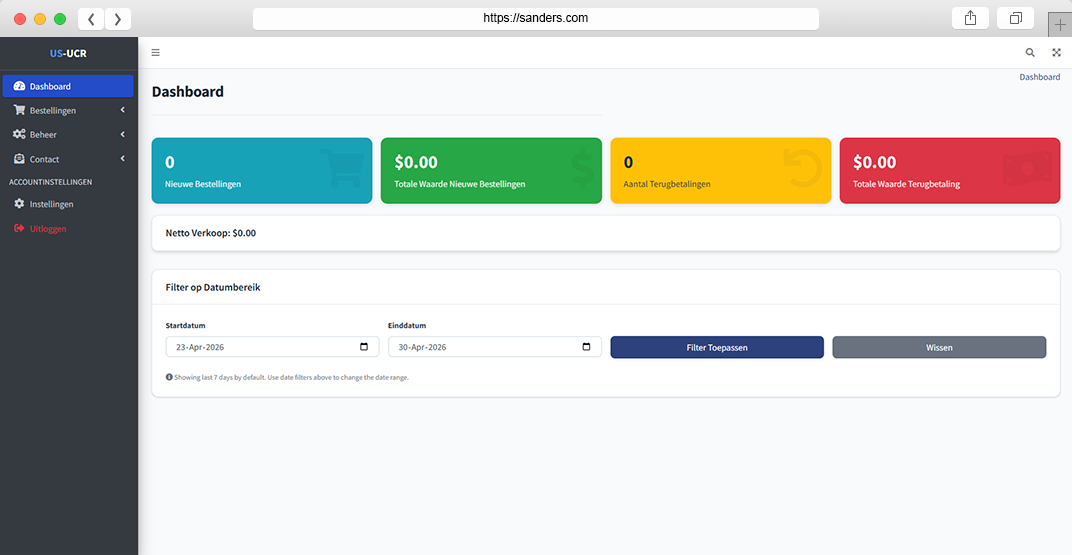Click the browser back arrow
The width and height of the screenshot is (1072, 555).
91,18
